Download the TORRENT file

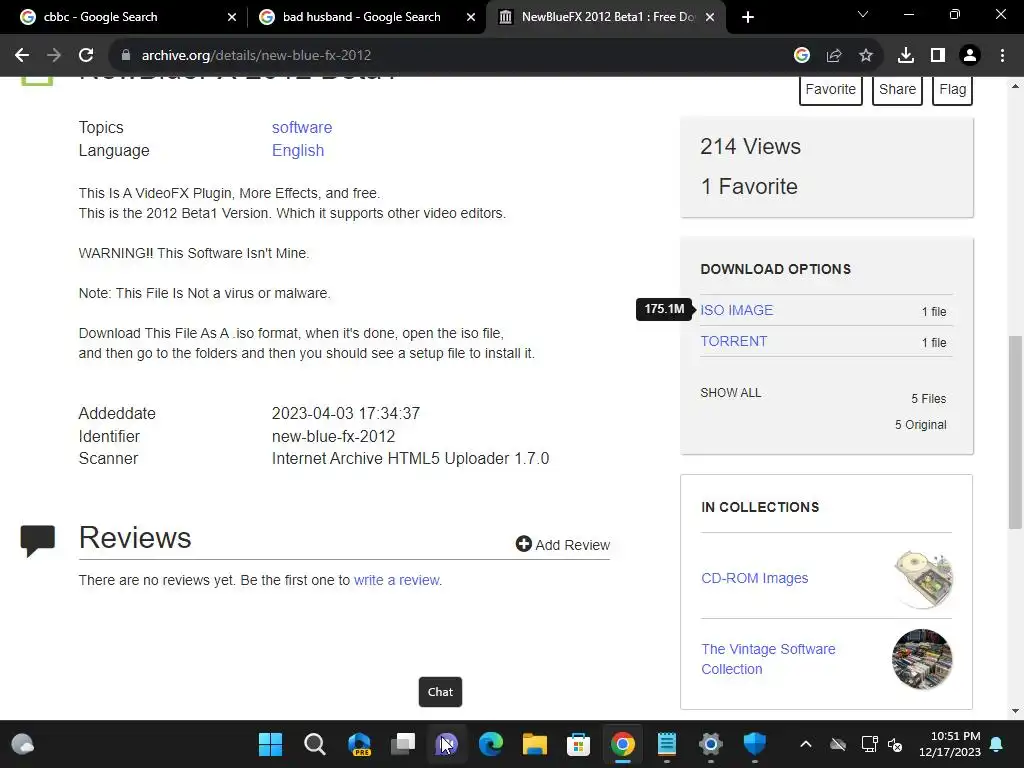(x=733, y=341)
